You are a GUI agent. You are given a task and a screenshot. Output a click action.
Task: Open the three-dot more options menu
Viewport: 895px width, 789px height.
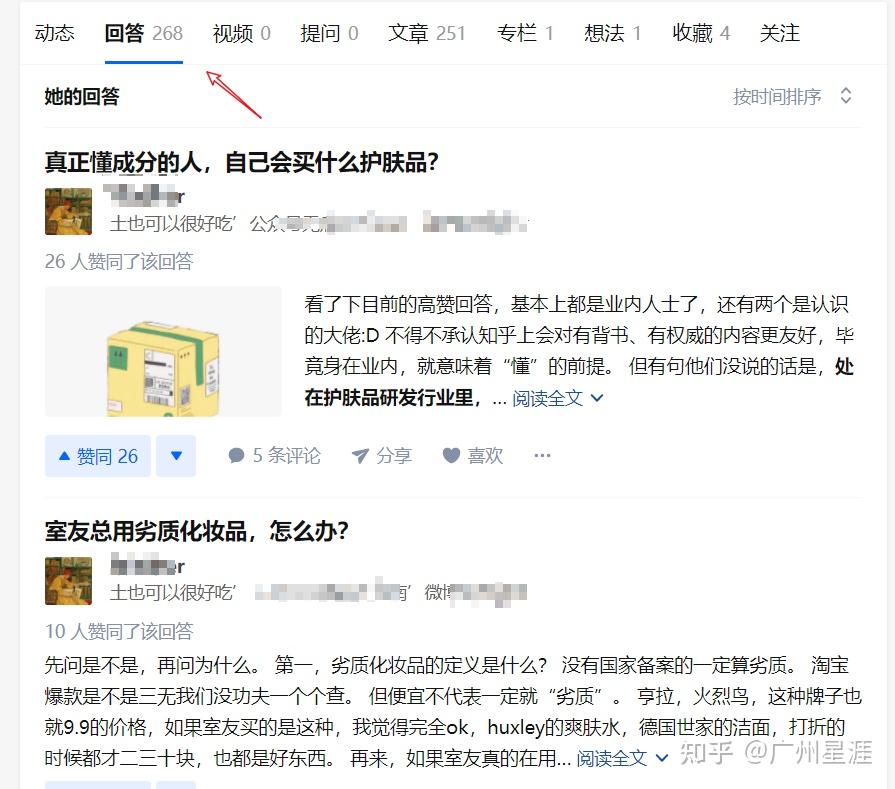point(542,456)
